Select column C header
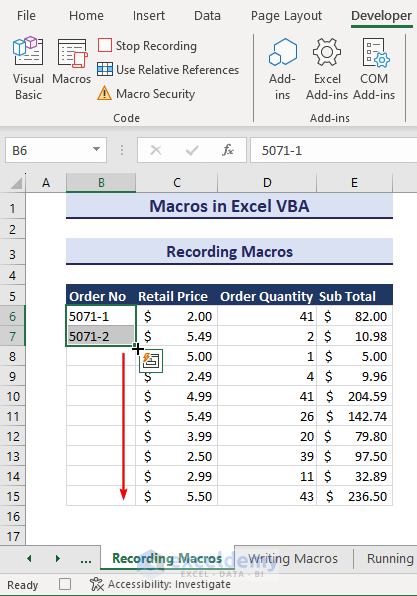The width and height of the screenshot is (417, 596). click(177, 183)
